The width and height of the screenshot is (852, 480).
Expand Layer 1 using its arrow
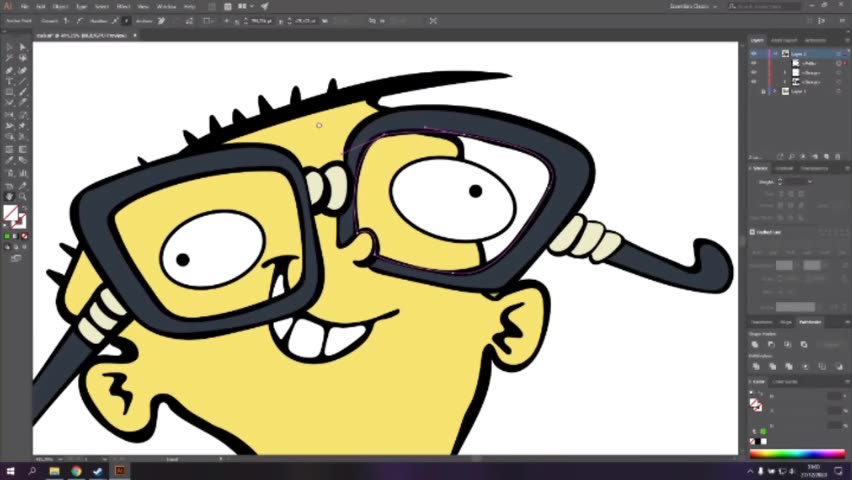point(776,91)
